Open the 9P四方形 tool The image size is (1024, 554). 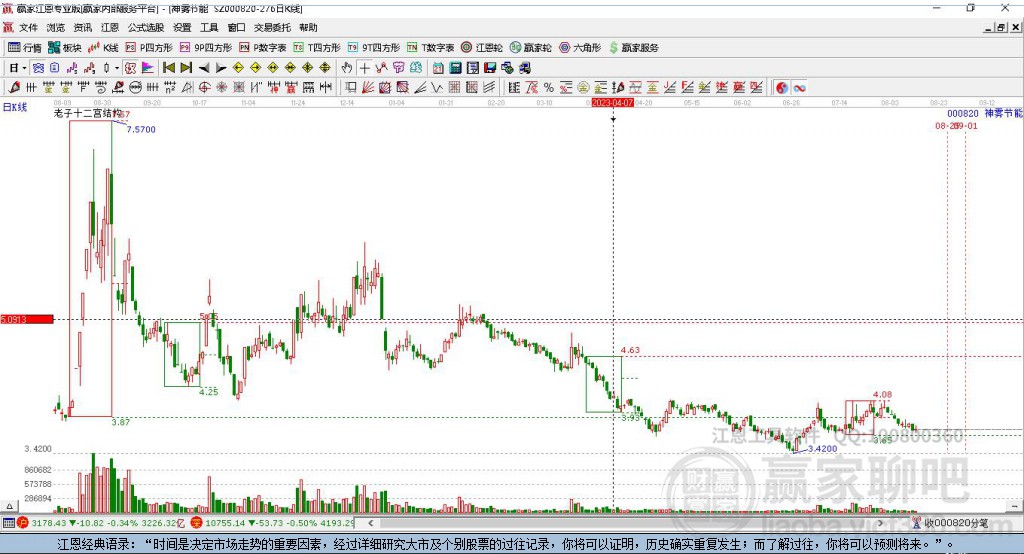click(205, 48)
